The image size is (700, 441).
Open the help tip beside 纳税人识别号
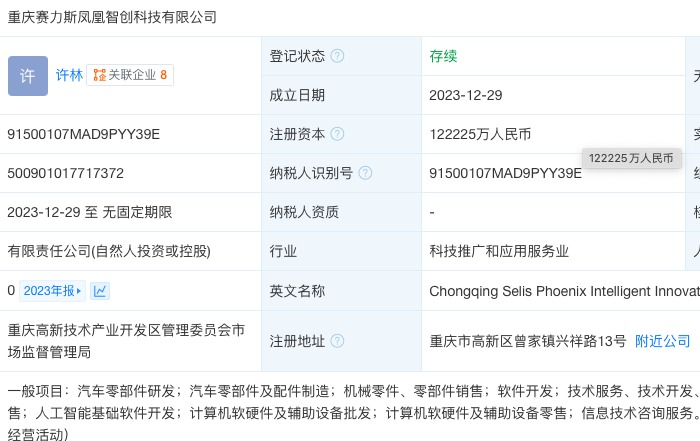pos(365,173)
